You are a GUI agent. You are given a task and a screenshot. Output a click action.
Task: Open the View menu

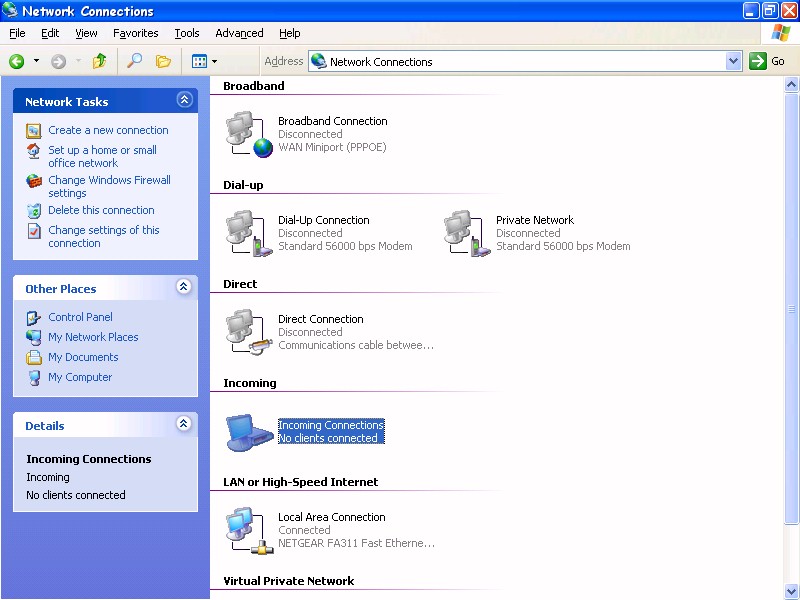coord(86,33)
